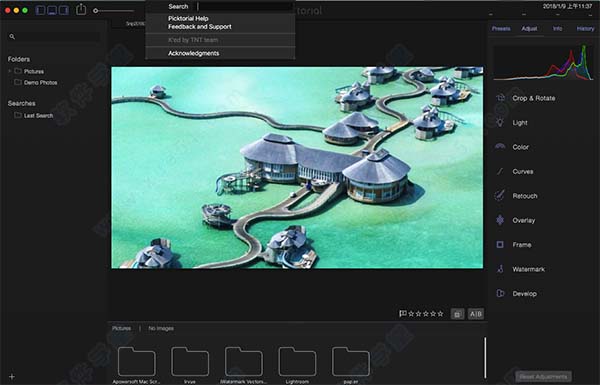
Task: Add a folder with the plus button
Action: click(x=11, y=377)
